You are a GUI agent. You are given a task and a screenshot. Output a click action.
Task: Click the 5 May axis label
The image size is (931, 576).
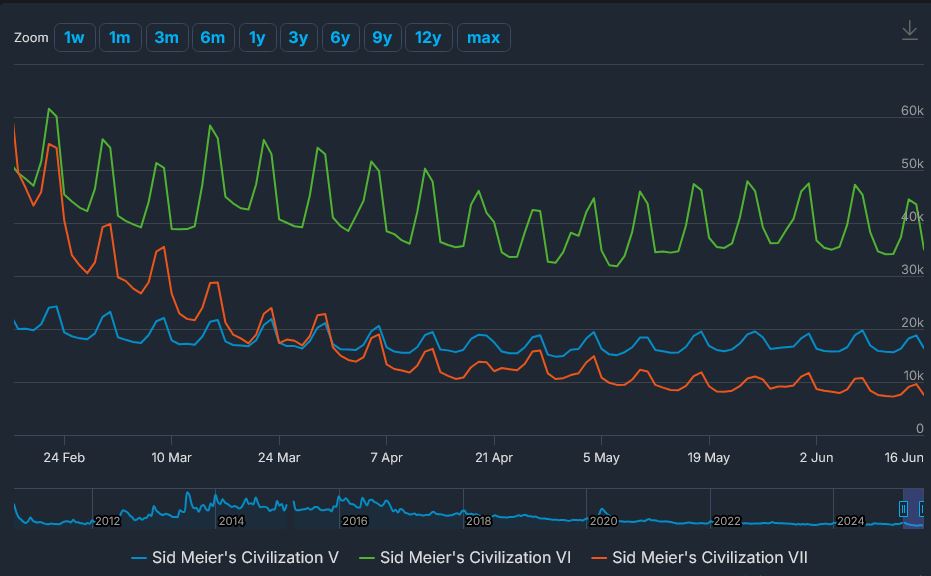point(601,457)
